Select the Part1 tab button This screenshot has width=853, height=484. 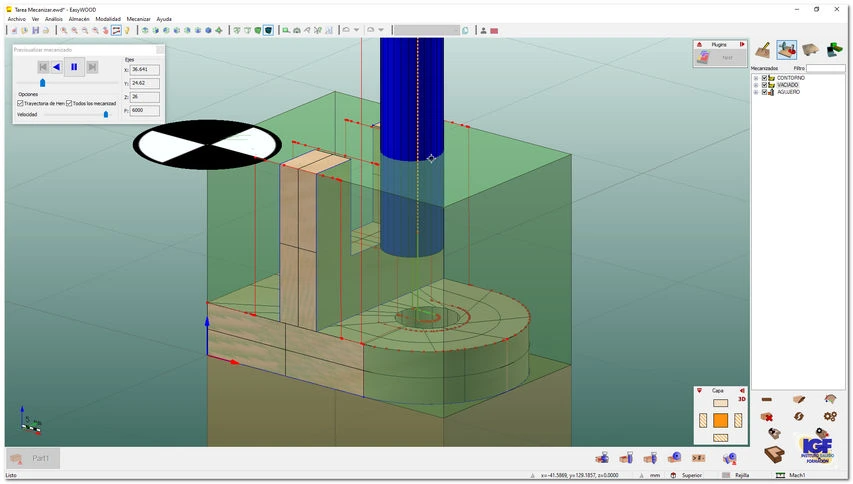tap(33, 458)
